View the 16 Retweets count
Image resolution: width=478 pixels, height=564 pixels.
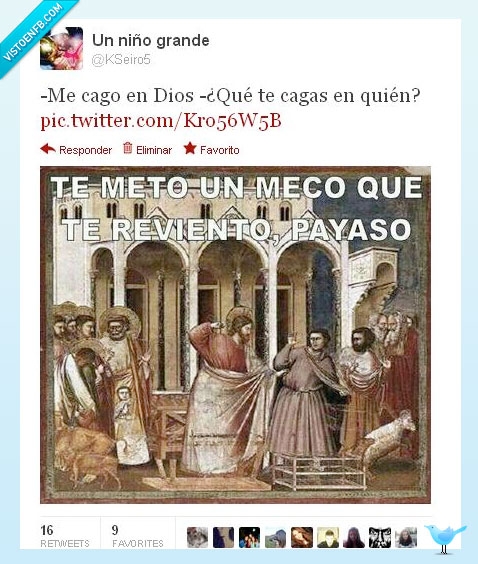click(x=65, y=536)
